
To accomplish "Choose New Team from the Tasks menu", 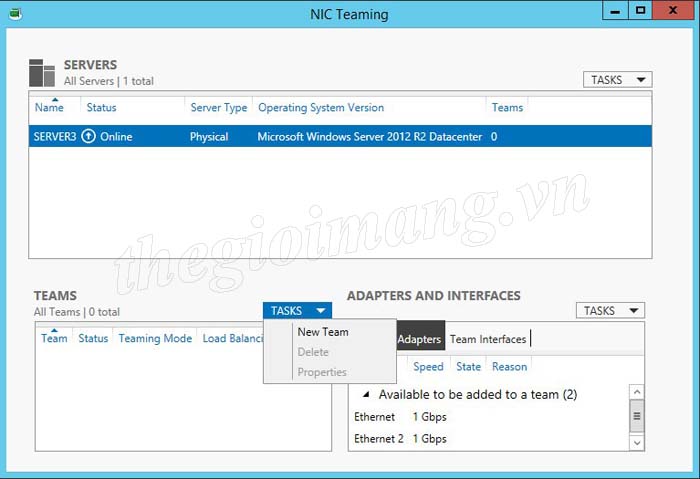I will [x=323, y=332].
